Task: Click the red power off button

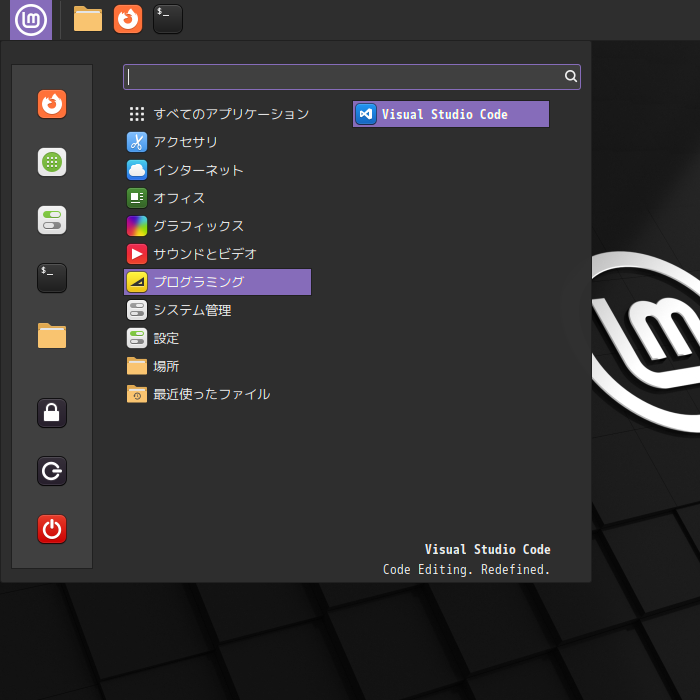Action: click(52, 529)
